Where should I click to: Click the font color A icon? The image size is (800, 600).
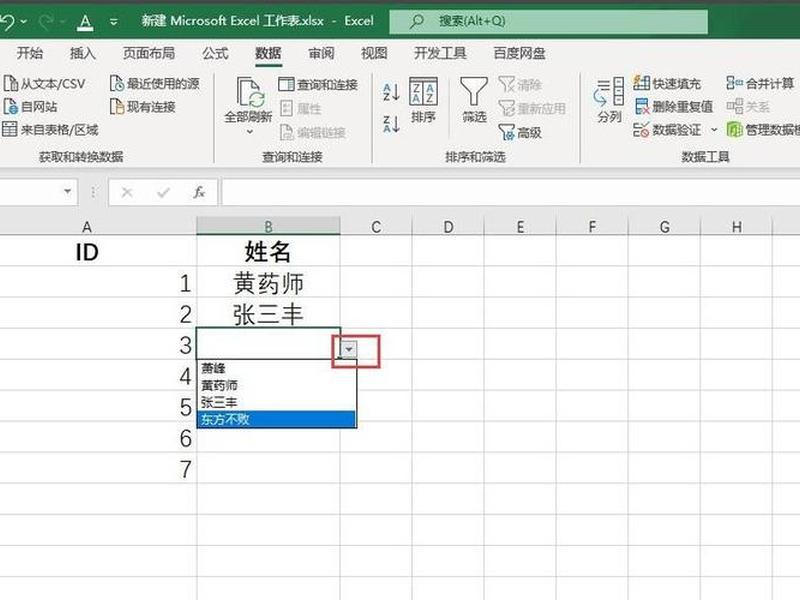85,22
